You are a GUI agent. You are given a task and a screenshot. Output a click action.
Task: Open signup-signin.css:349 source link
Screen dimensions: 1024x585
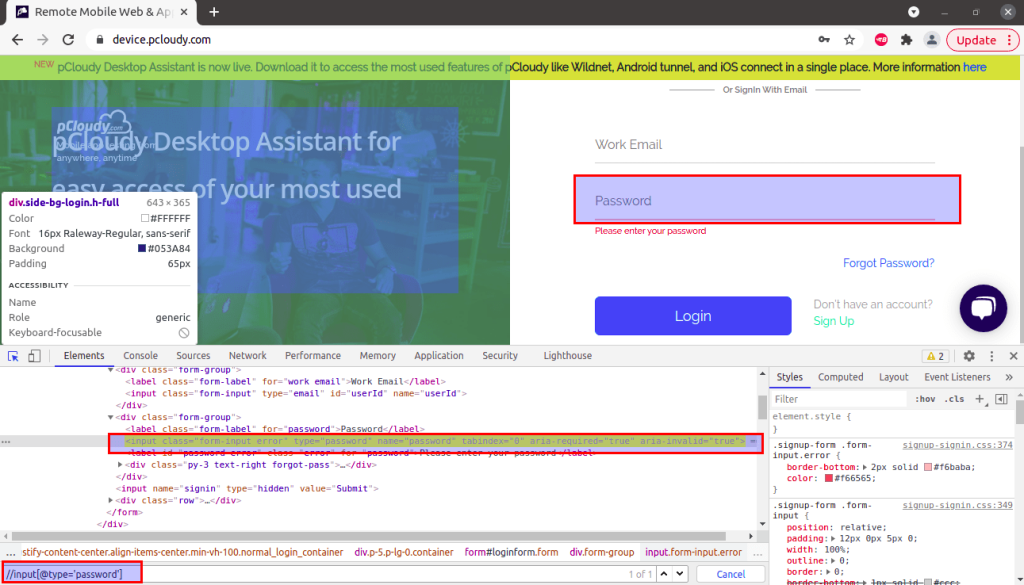[957, 505]
